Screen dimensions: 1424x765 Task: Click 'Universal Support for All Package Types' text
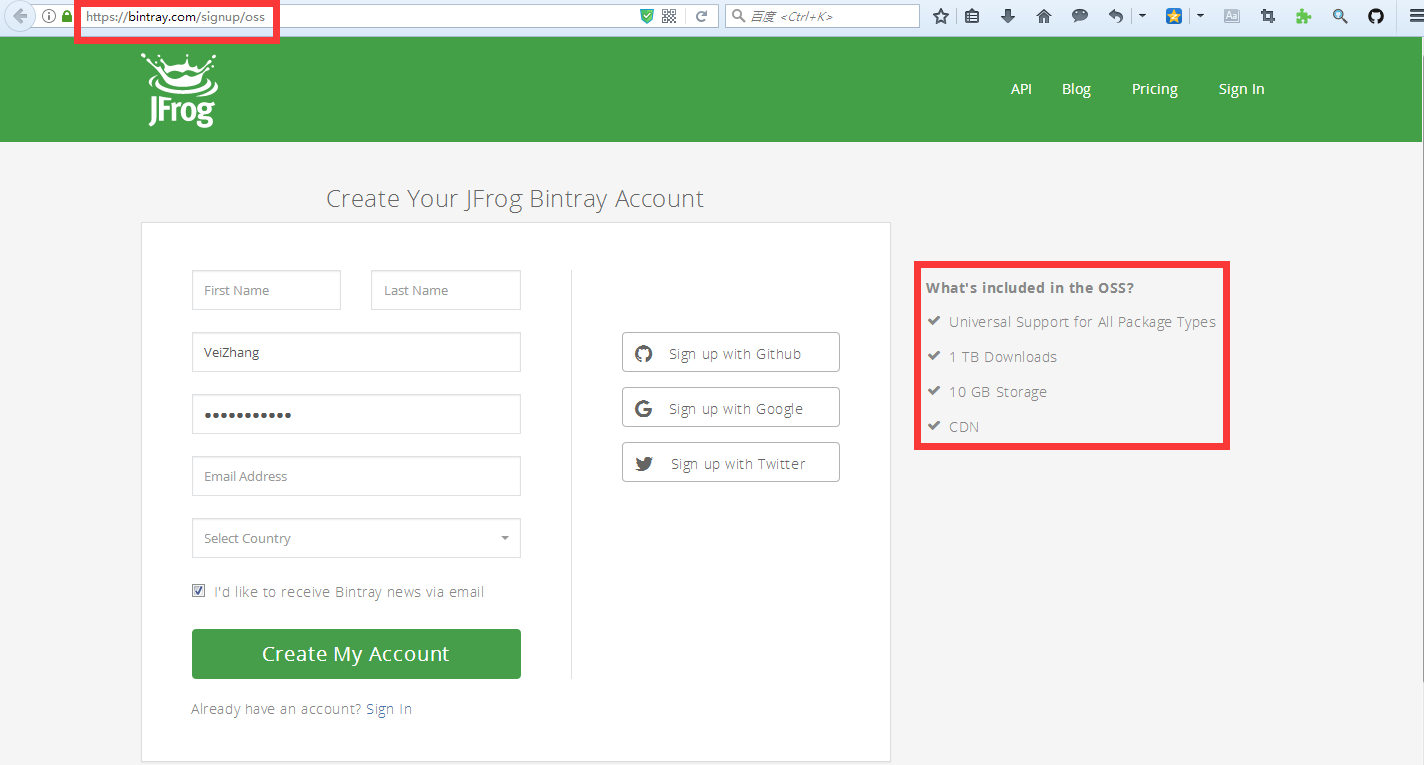click(1082, 322)
